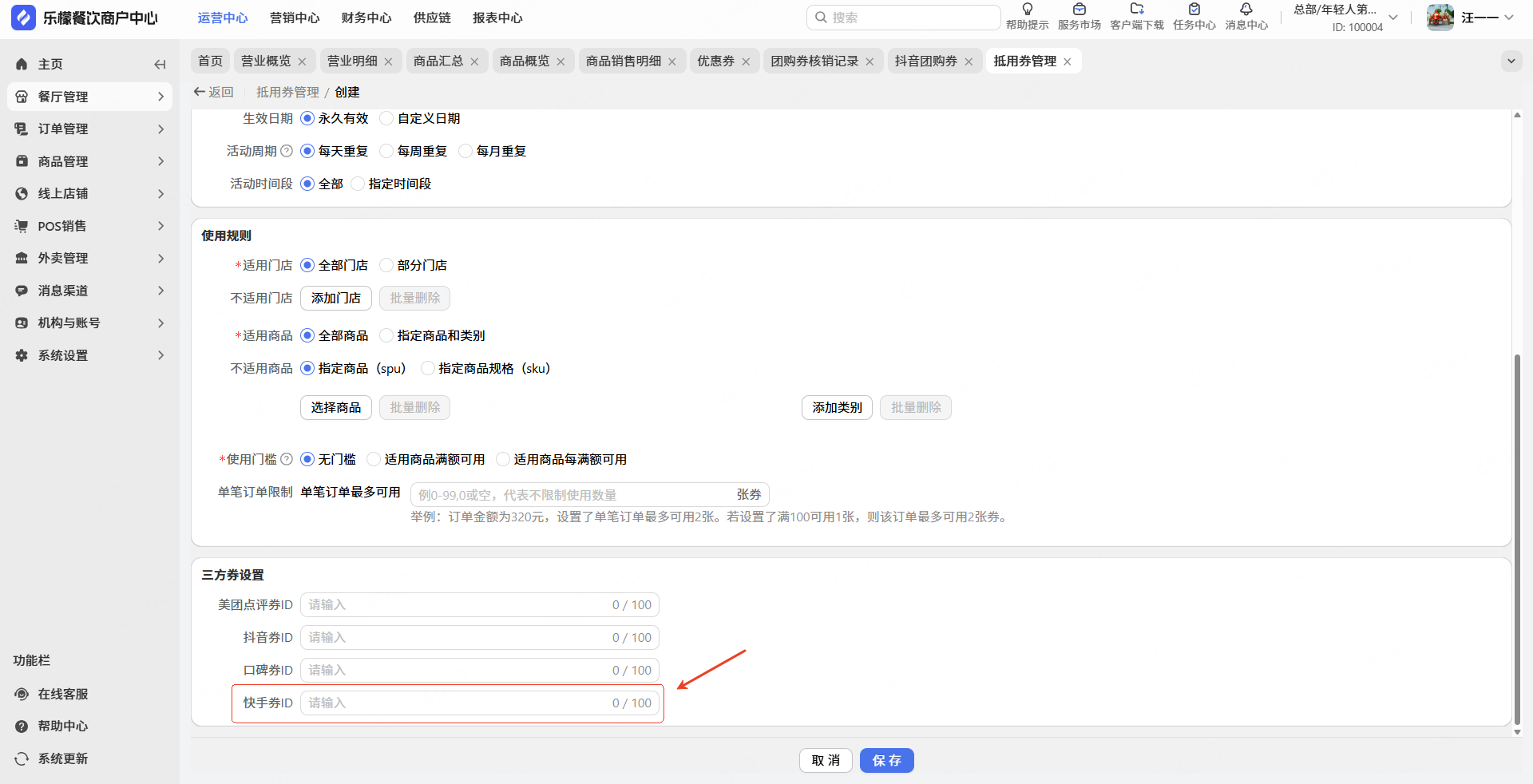The width and height of the screenshot is (1533, 784).
Task: Click the help icon next to 活动周期
Action: point(287,151)
